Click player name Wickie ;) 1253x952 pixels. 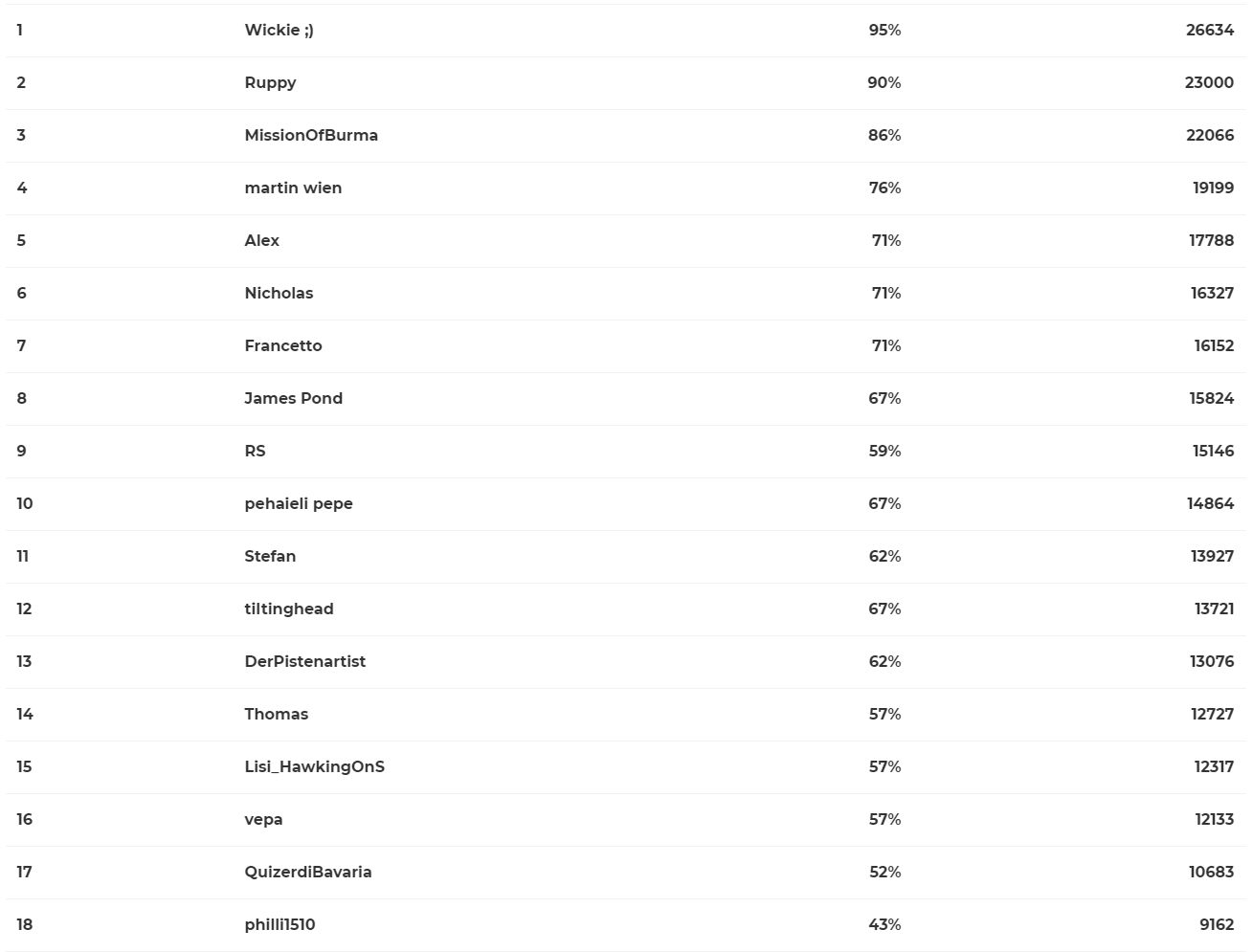click(x=279, y=31)
